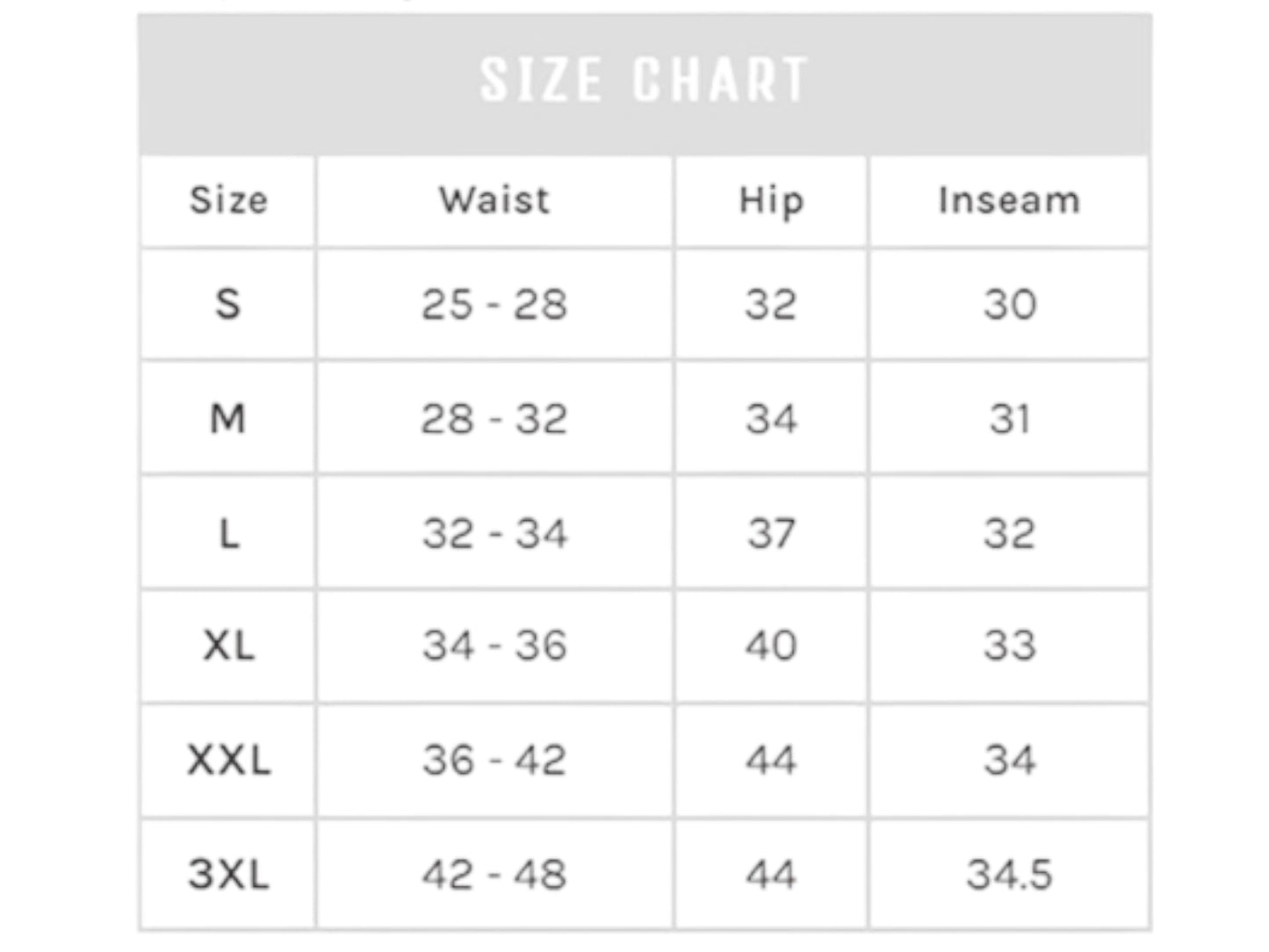Click hip value 37 in L row
This screenshot has width=1269, height=952.
coord(771,533)
